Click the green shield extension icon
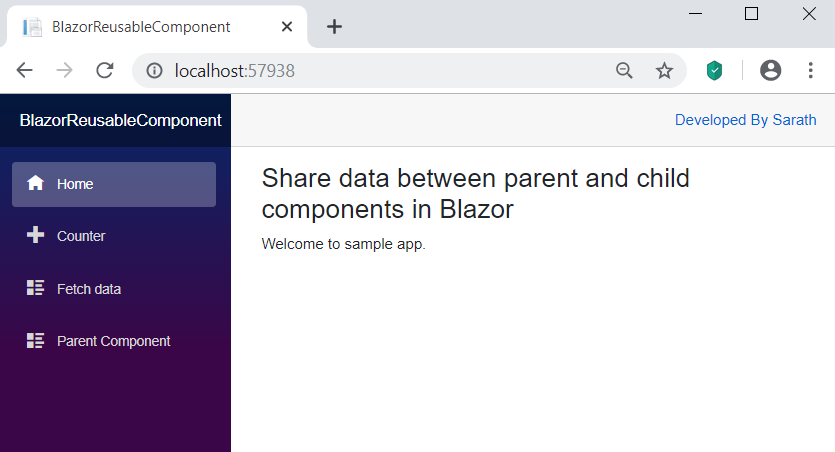835x452 pixels. coord(714,70)
